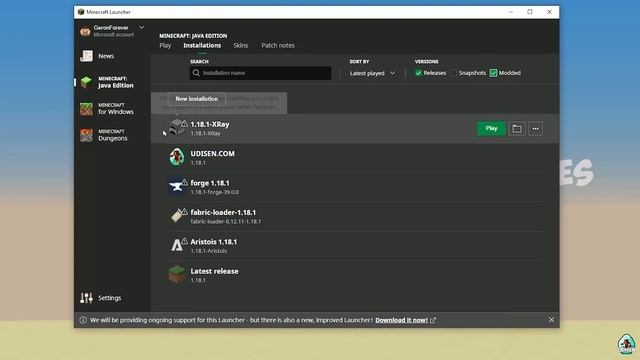Click the UDISEN.COM installation icon
Image resolution: width=640 pixels, height=360 pixels.
click(x=177, y=157)
